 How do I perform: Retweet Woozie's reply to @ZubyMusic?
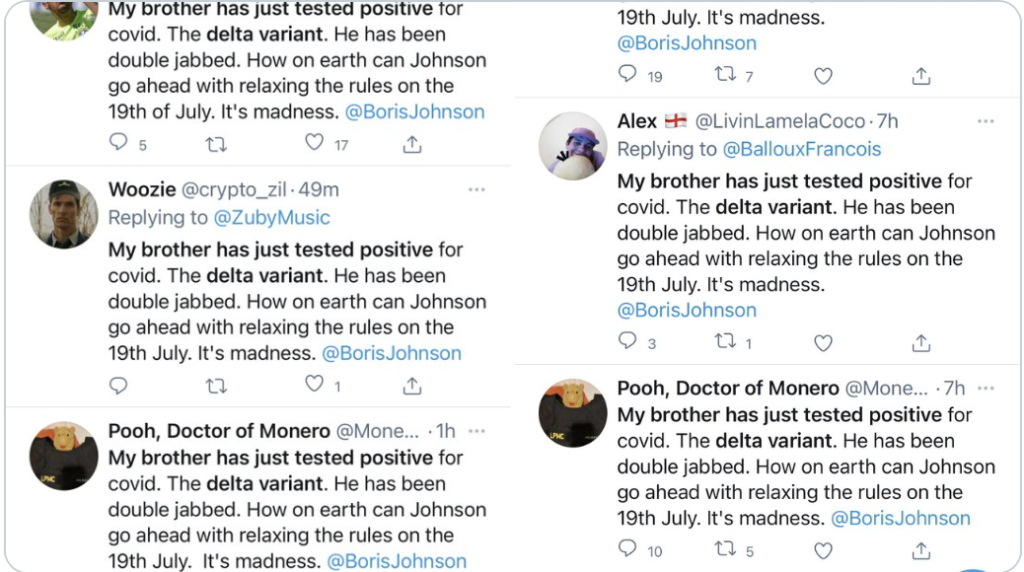pyautogui.click(x=216, y=386)
